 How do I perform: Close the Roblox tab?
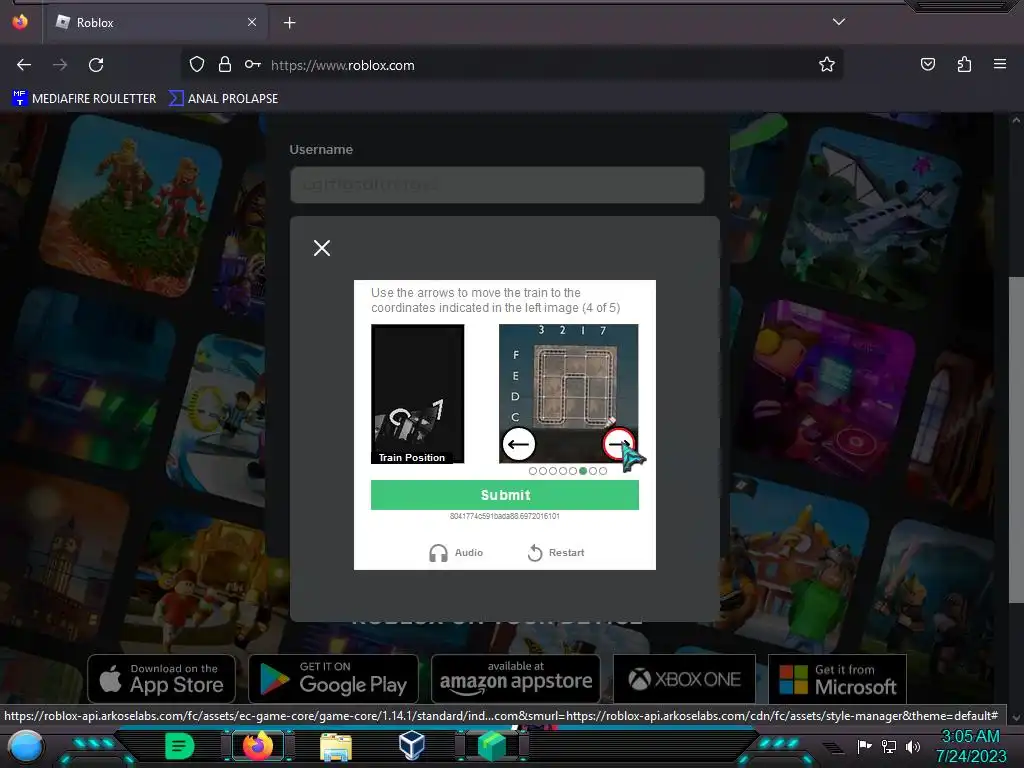[x=252, y=22]
